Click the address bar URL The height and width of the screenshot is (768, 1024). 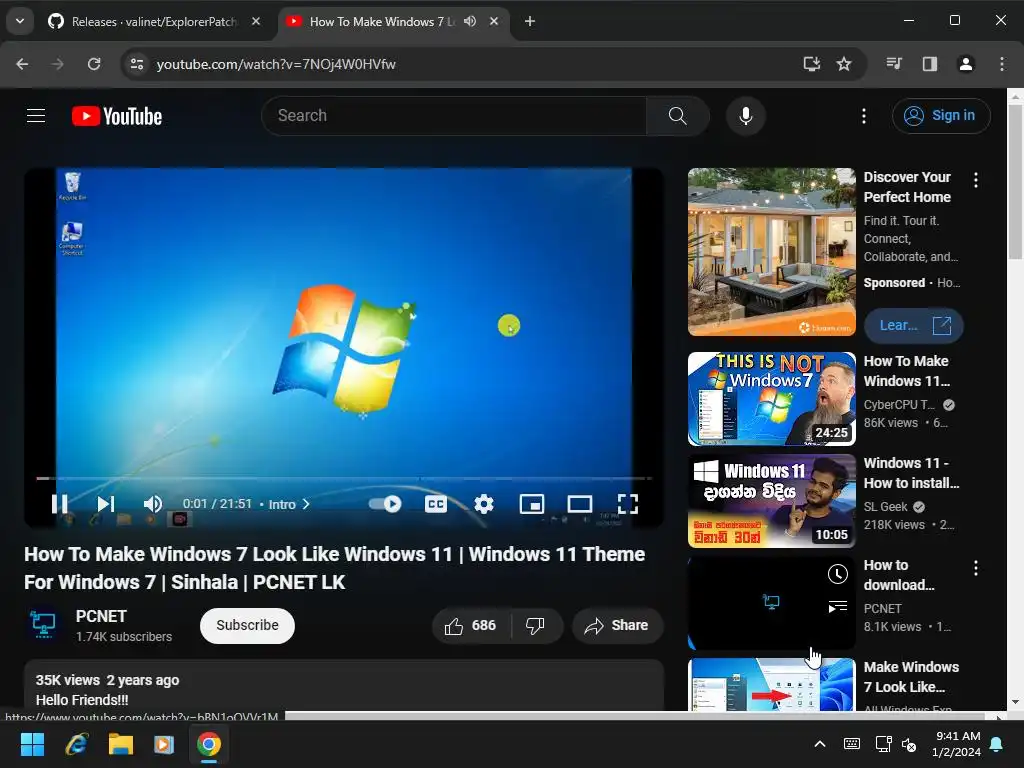pyautogui.click(x=276, y=64)
